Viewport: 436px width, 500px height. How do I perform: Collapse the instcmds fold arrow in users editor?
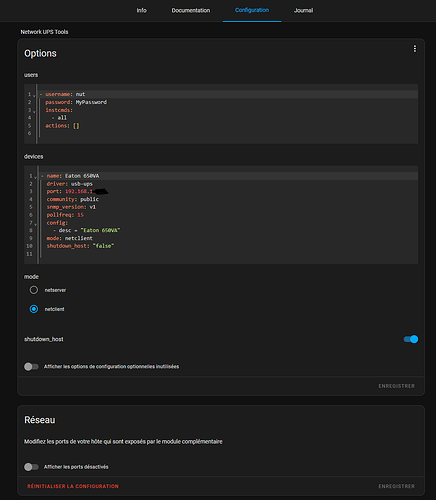point(34,111)
